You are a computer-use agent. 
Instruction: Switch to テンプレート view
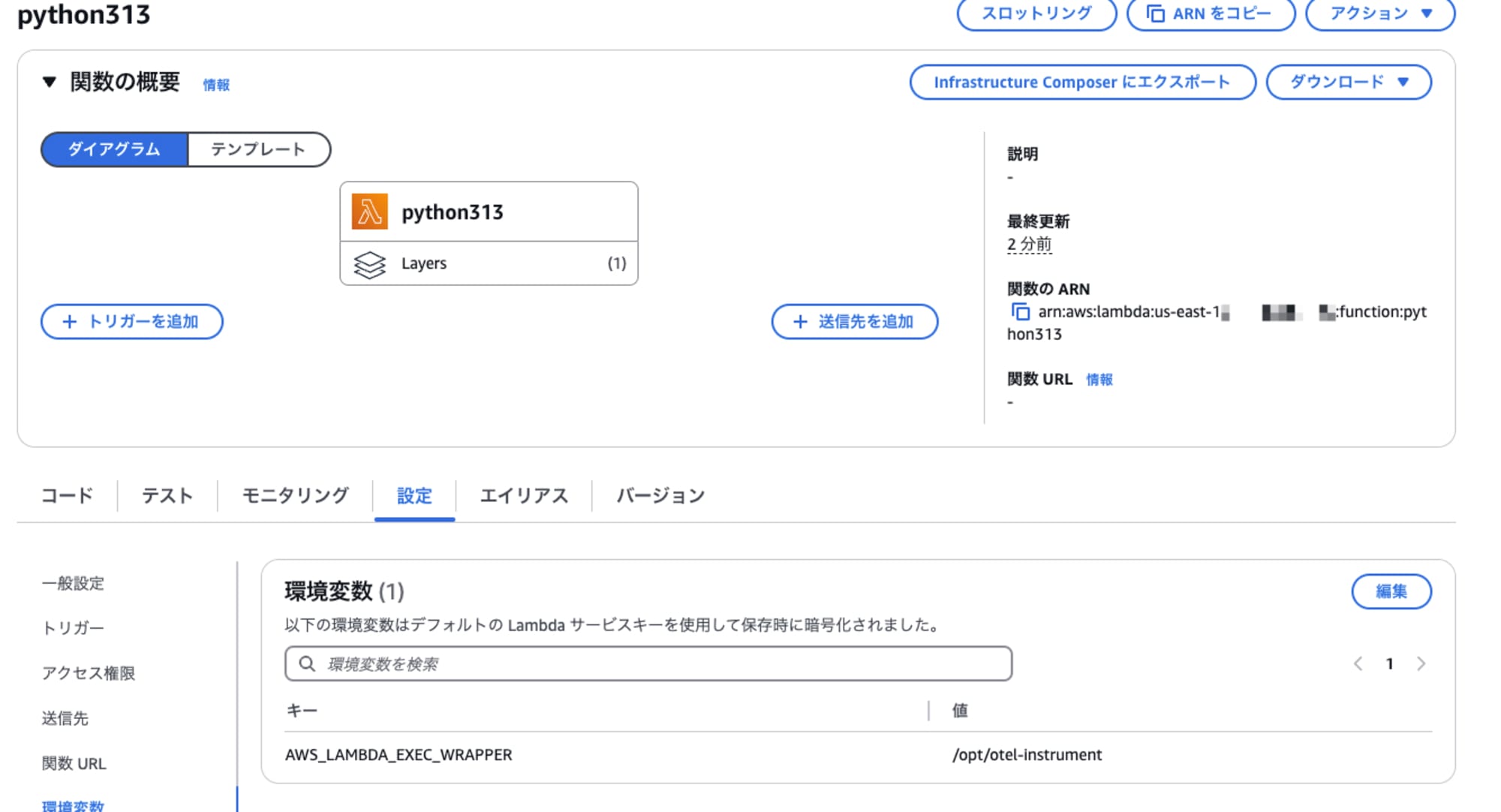point(258,149)
